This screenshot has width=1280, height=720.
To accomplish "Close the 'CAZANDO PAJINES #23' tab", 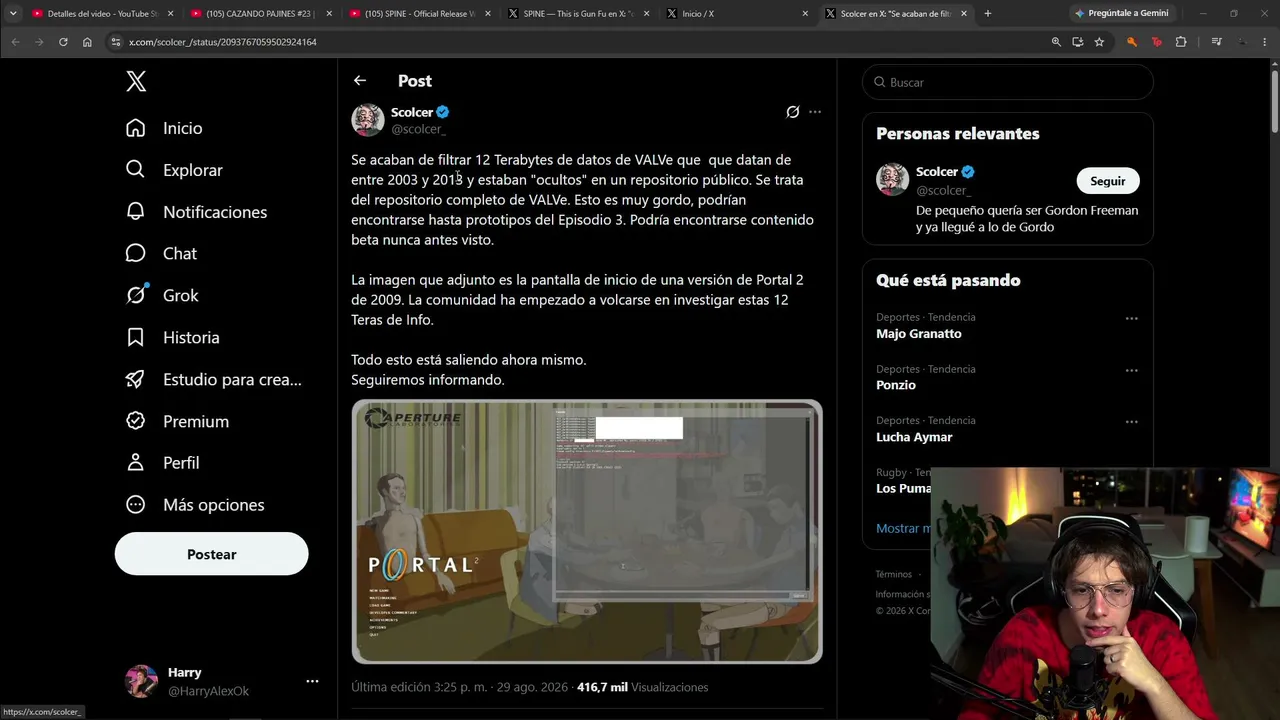I will 329,14.
